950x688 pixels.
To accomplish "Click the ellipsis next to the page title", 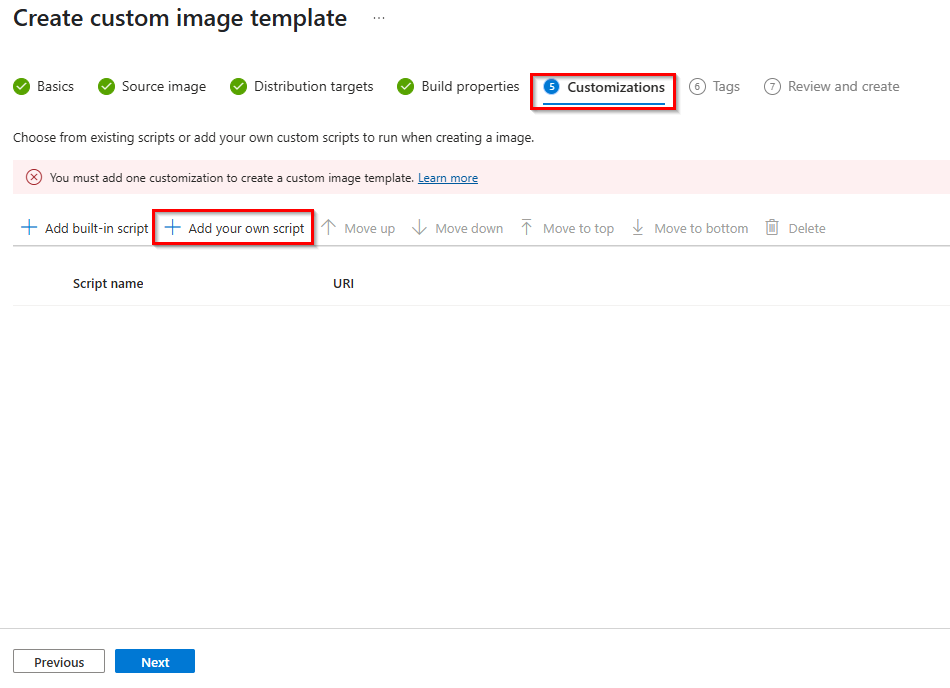I will pyautogui.click(x=377, y=18).
